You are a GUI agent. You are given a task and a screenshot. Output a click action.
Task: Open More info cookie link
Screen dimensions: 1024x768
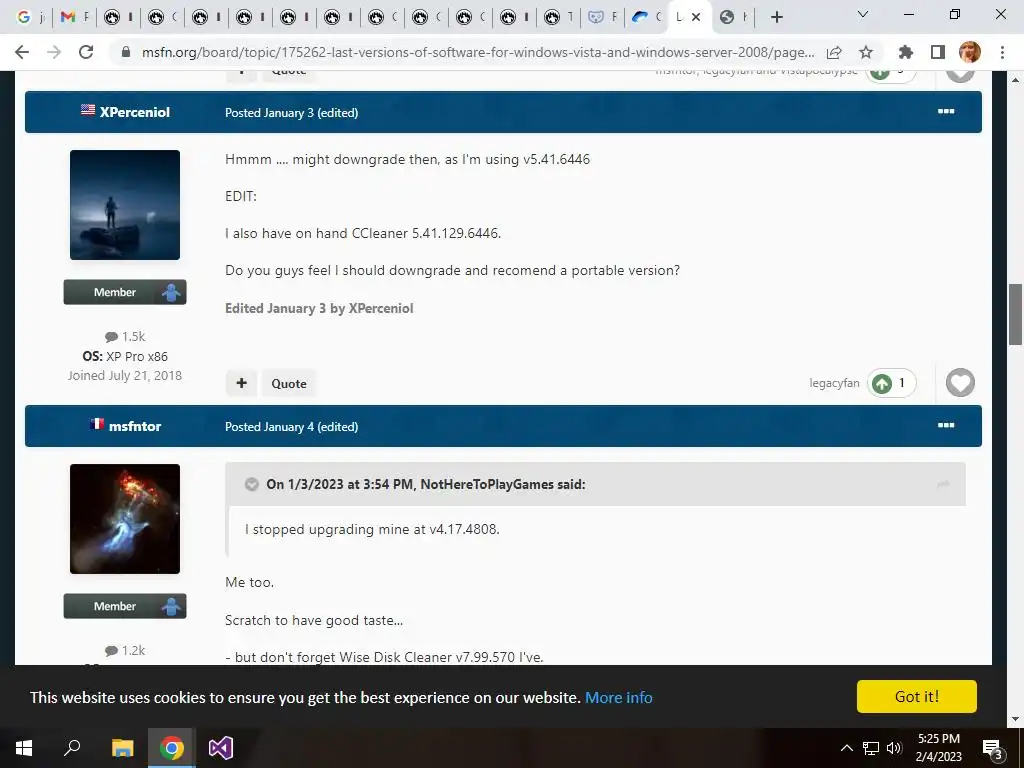pos(618,697)
